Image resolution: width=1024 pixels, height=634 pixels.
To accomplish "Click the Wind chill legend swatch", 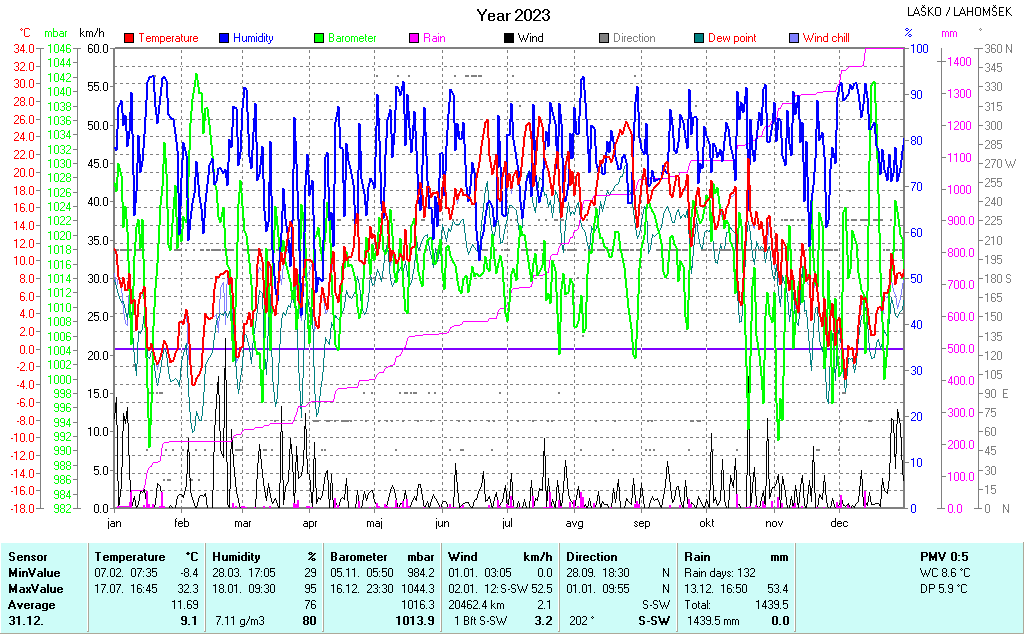I will 794,38.
